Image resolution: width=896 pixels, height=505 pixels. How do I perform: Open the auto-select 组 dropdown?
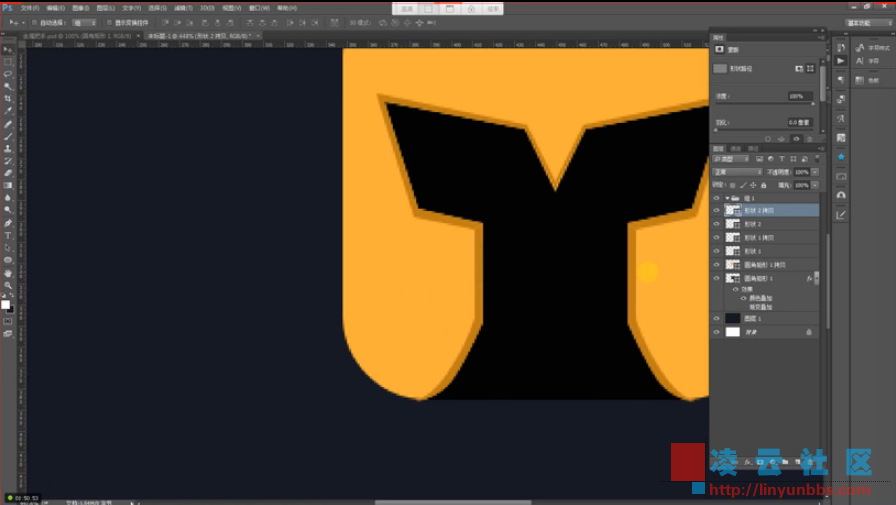[85, 23]
